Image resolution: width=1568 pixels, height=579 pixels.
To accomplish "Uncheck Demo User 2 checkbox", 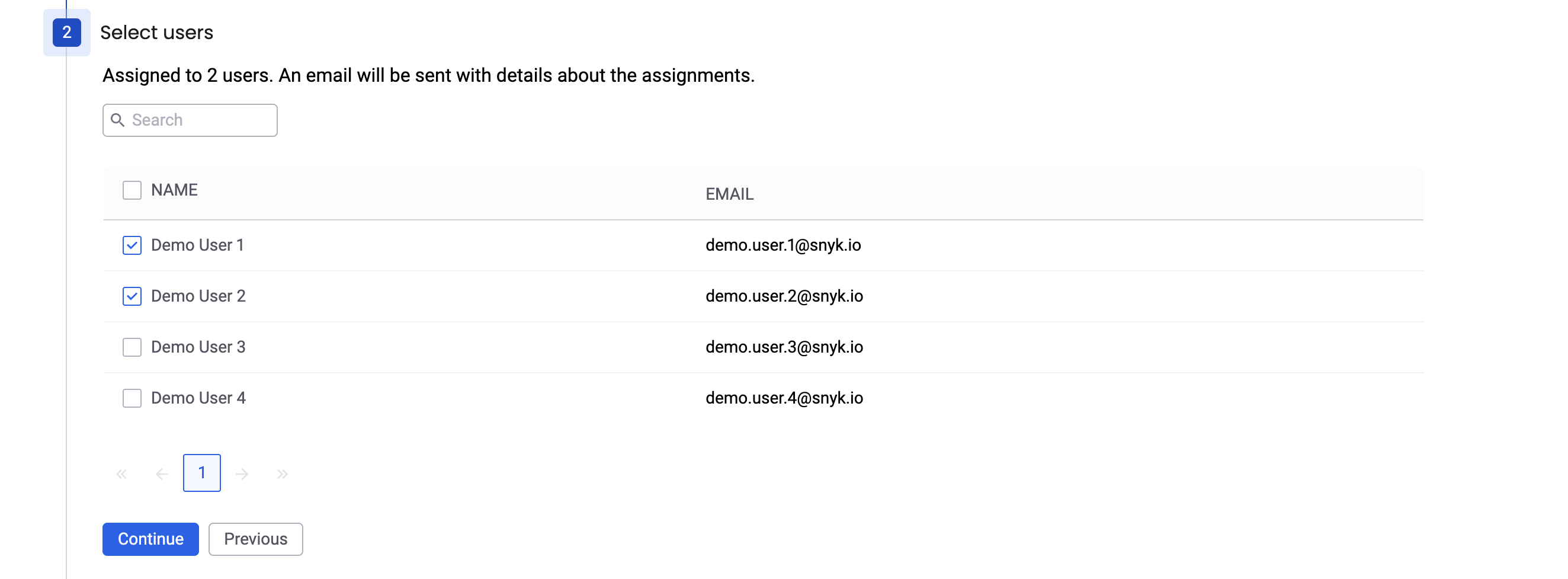I will tap(132, 296).
